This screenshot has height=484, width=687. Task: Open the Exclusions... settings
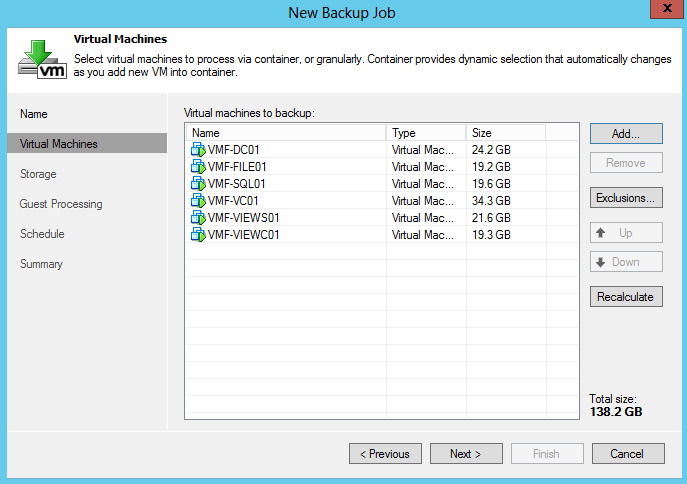[626, 198]
